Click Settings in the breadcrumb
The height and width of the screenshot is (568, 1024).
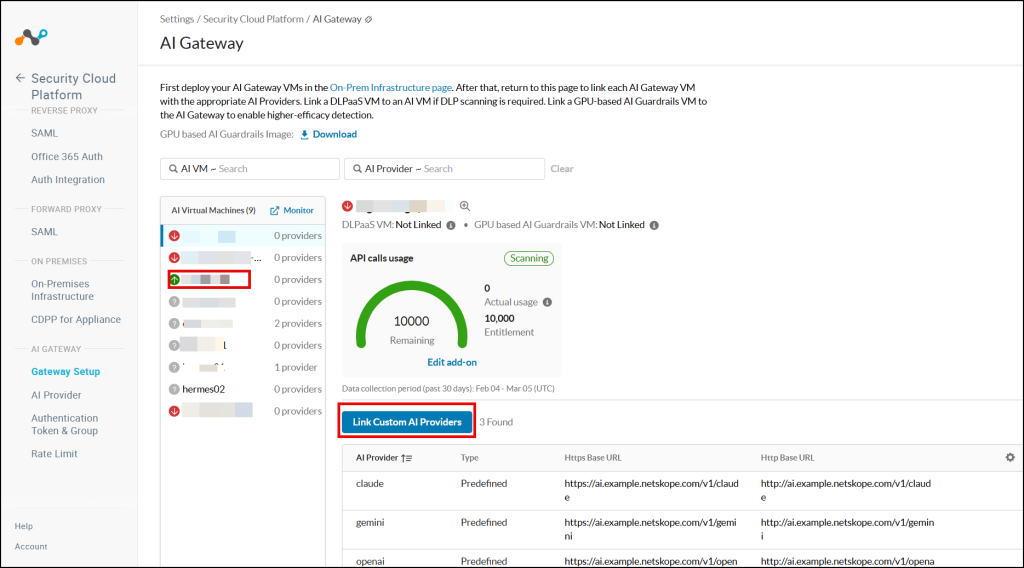coord(177,20)
